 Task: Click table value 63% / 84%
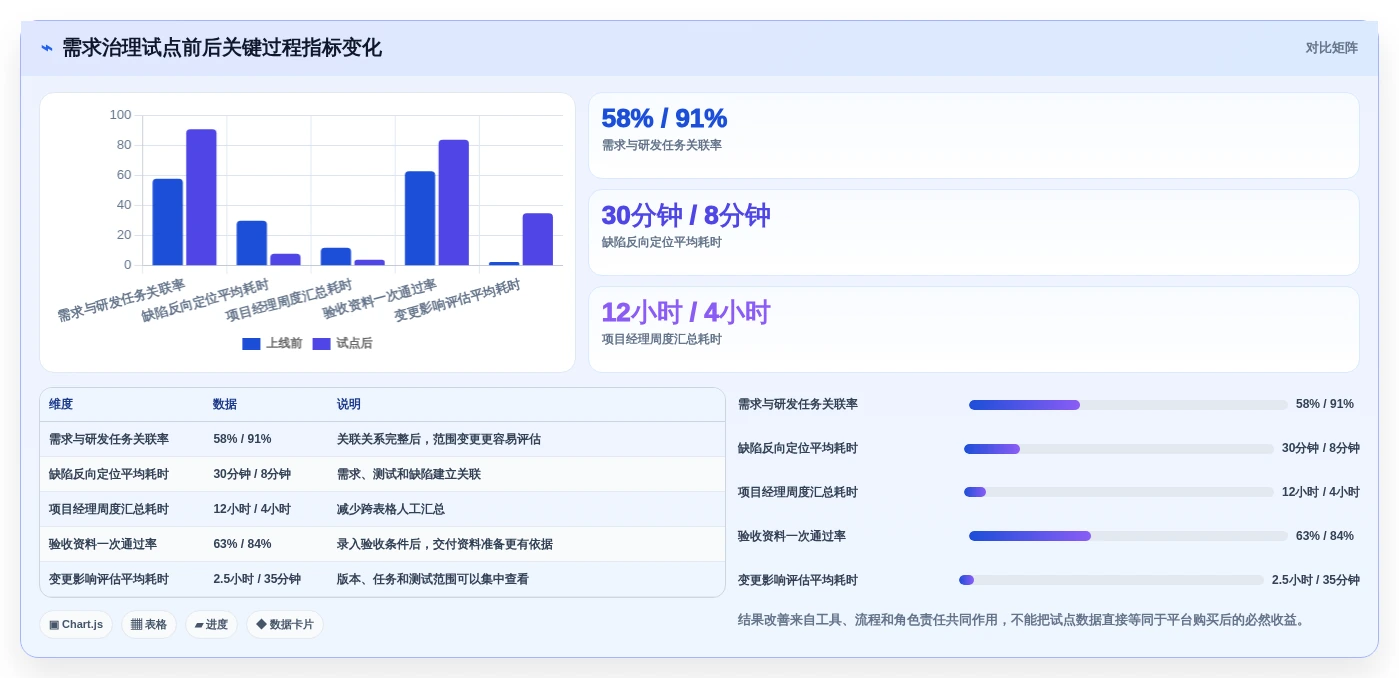(242, 544)
